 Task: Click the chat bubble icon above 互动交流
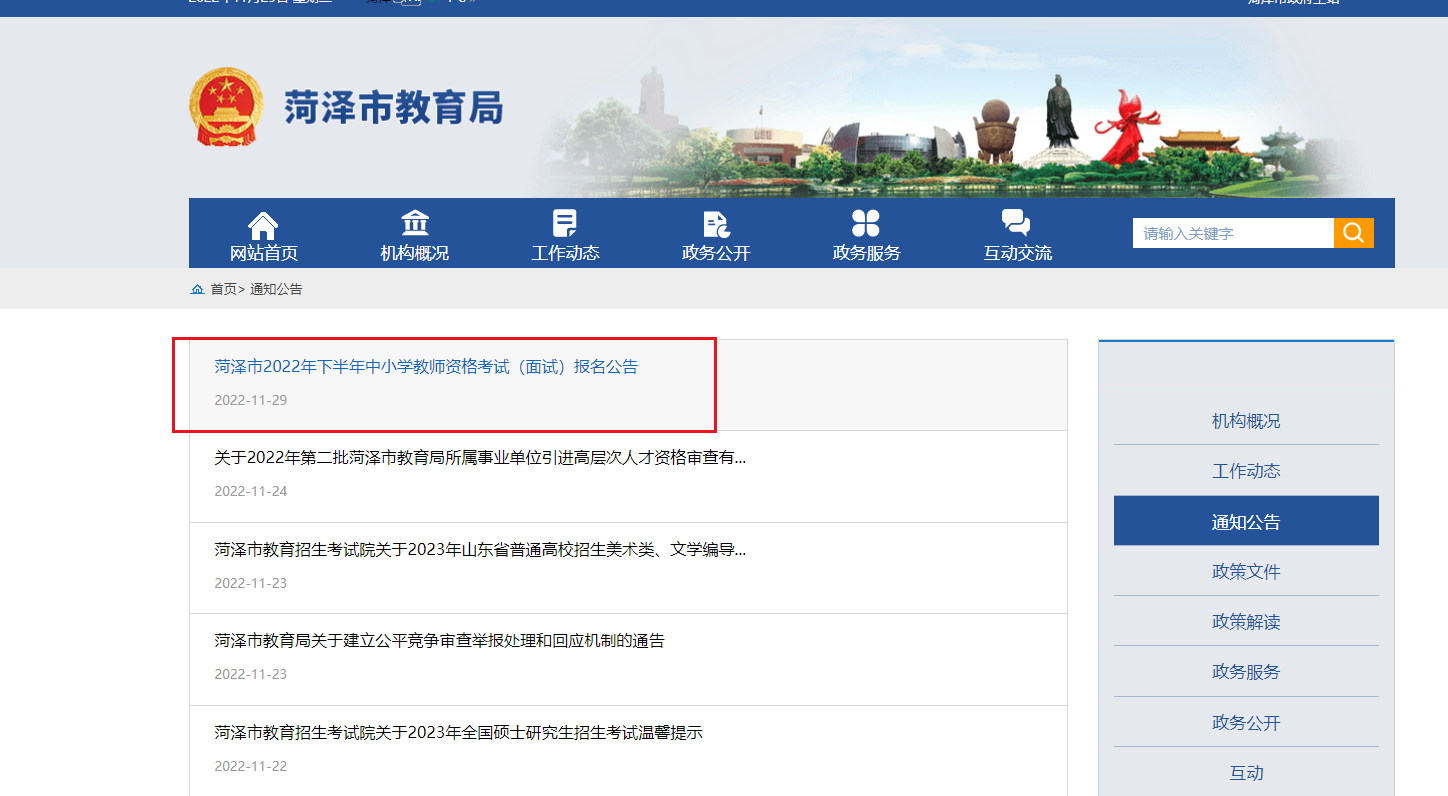[1016, 223]
